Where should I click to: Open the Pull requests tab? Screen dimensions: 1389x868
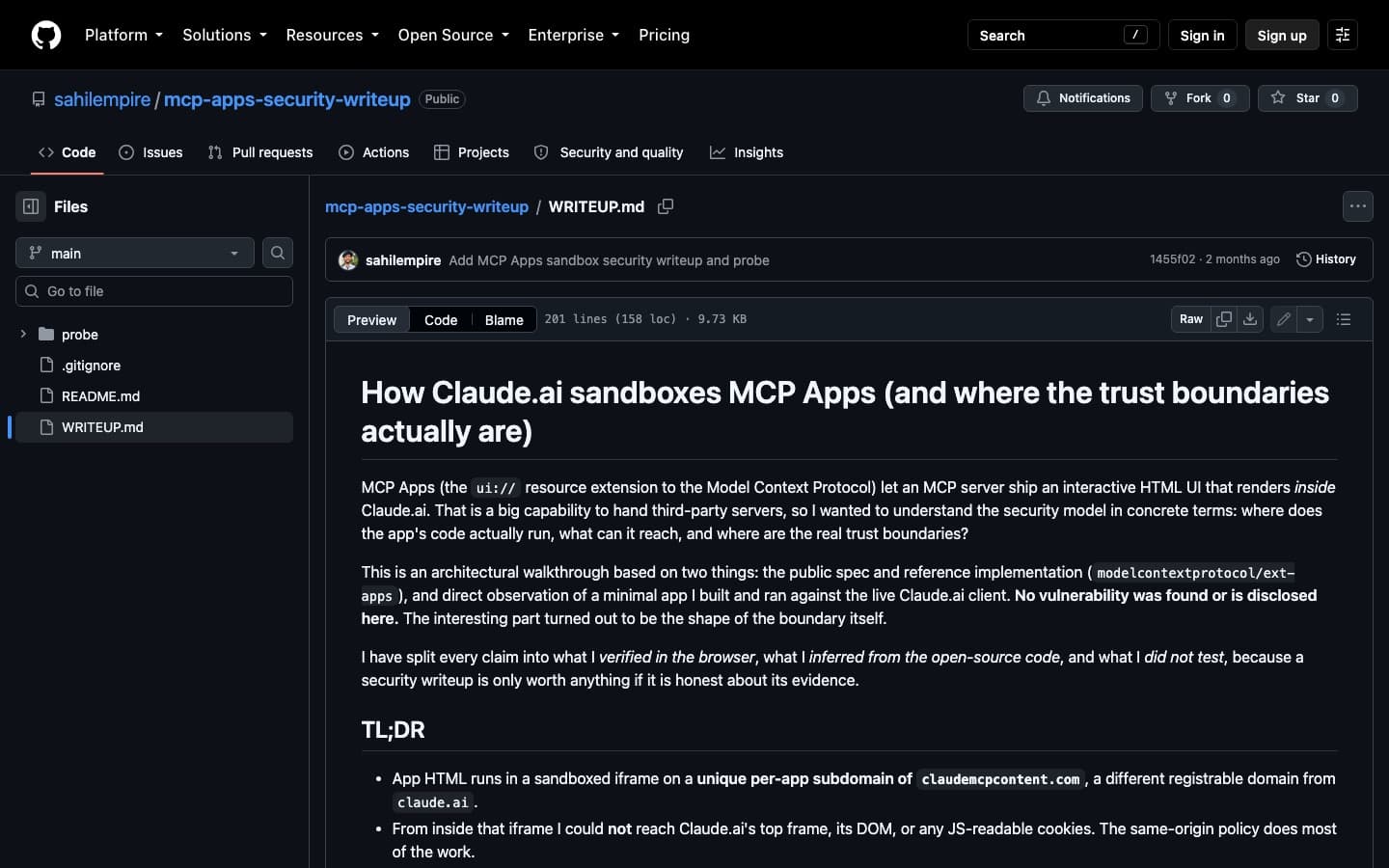(260, 152)
